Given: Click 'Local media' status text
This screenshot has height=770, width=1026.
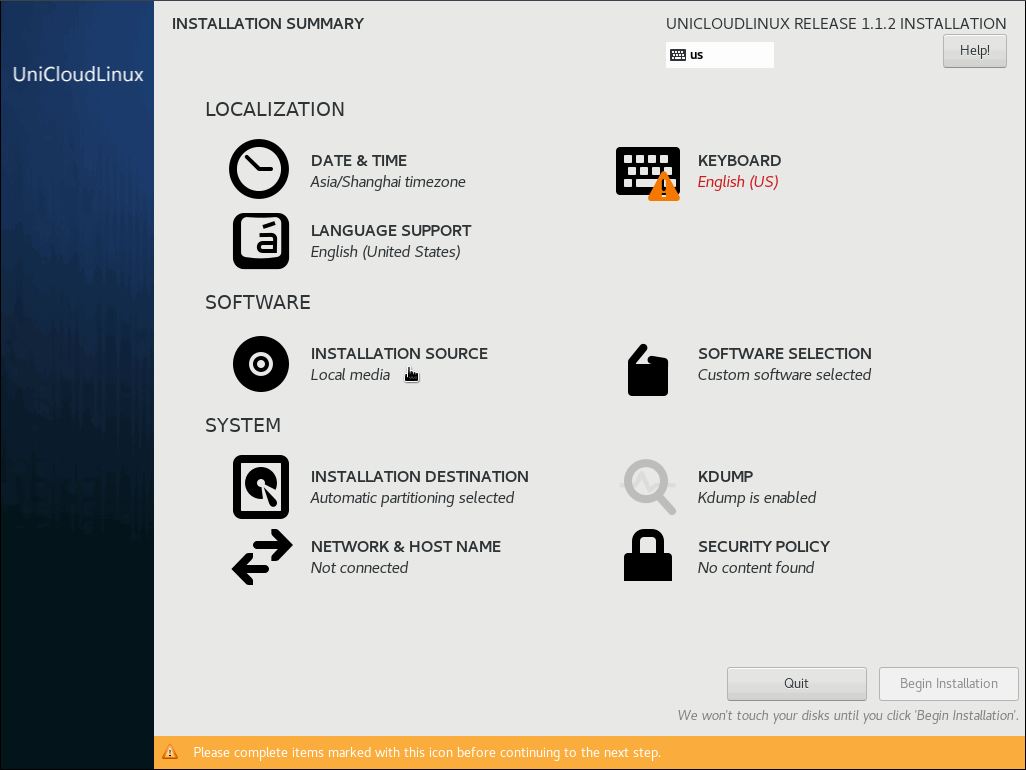Looking at the screenshot, I should [350, 375].
